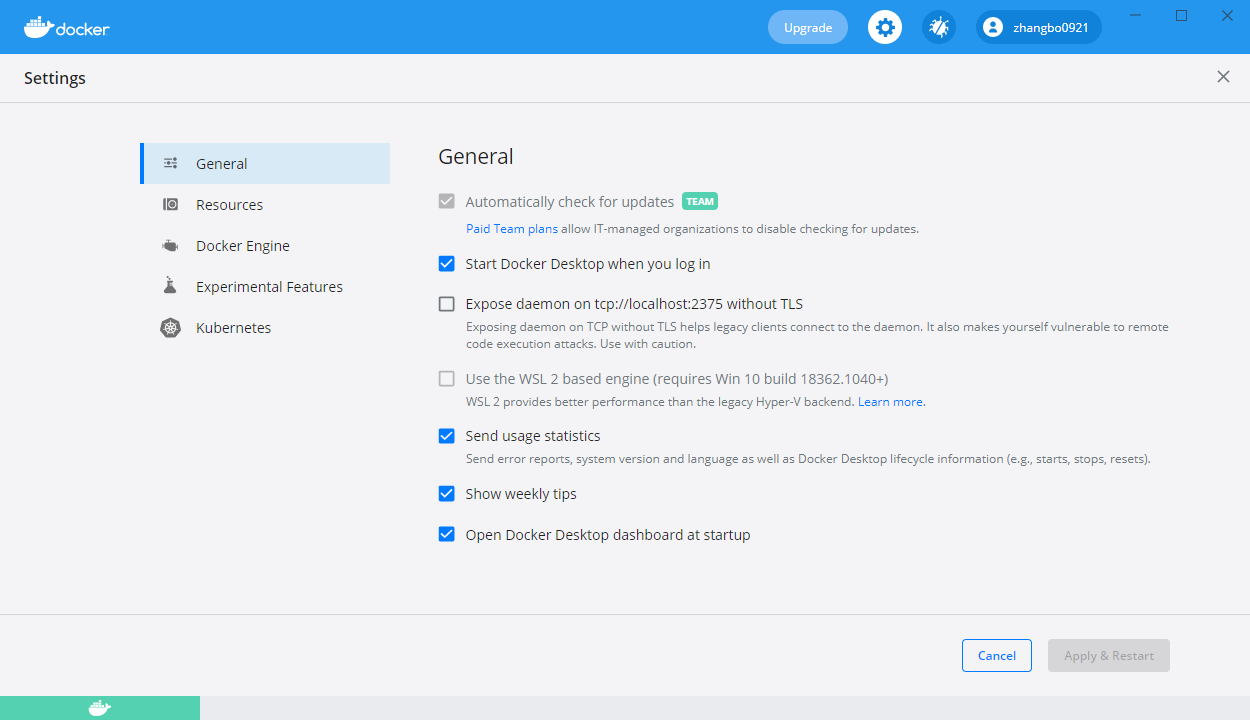Click the Cancel button
The height and width of the screenshot is (720, 1250).
click(997, 655)
